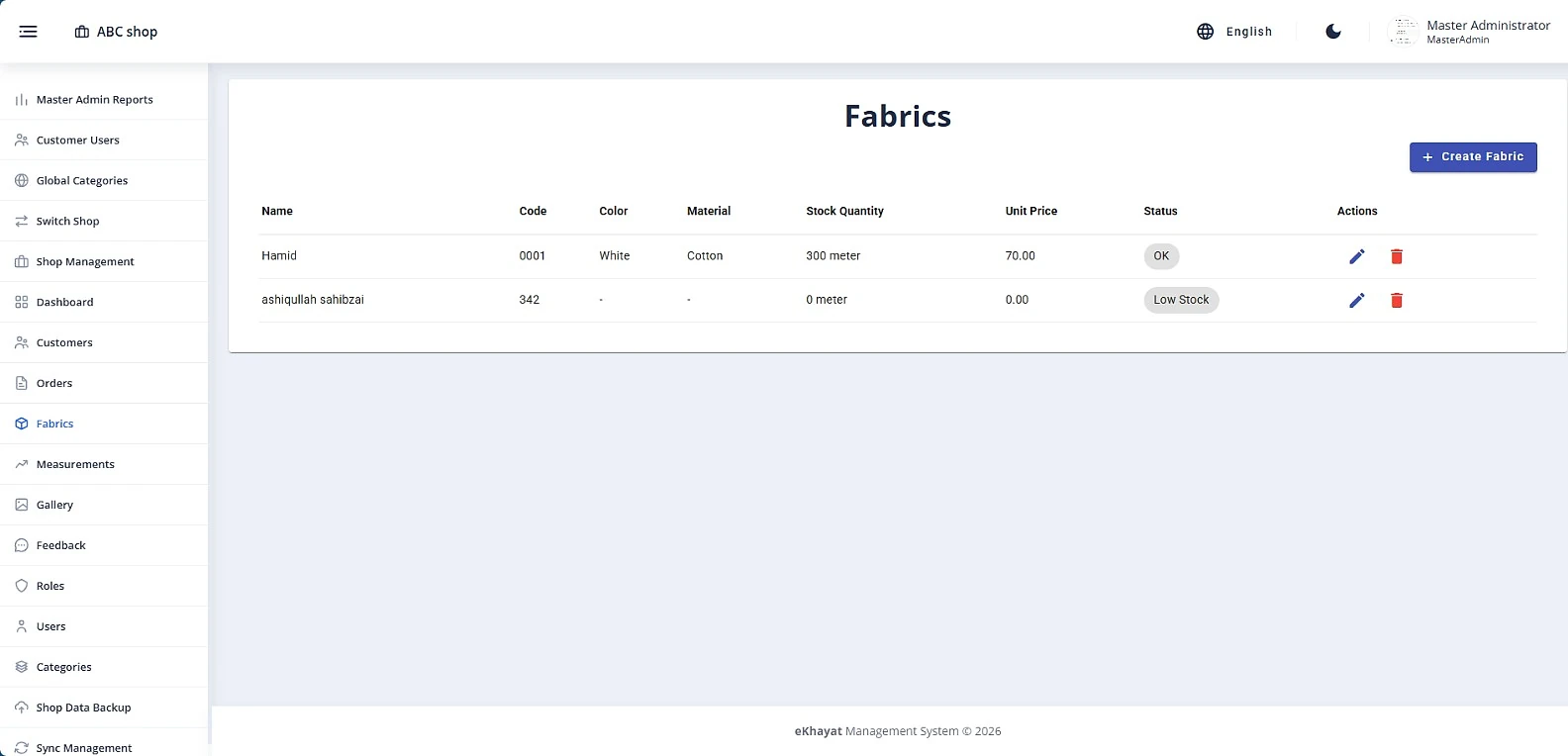The image size is (1568, 756).
Task: Select the Hamid fabric name cell
Action: (x=279, y=256)
